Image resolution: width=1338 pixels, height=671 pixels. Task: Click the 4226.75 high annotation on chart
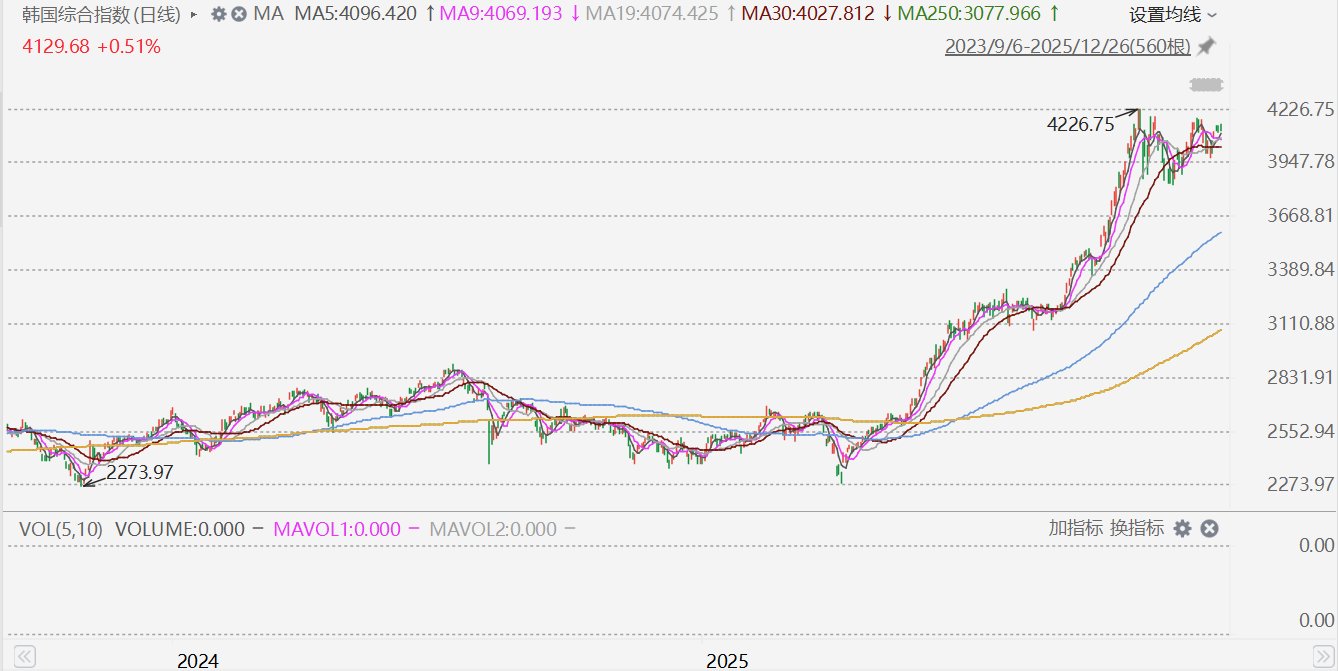pos(1080,125)
